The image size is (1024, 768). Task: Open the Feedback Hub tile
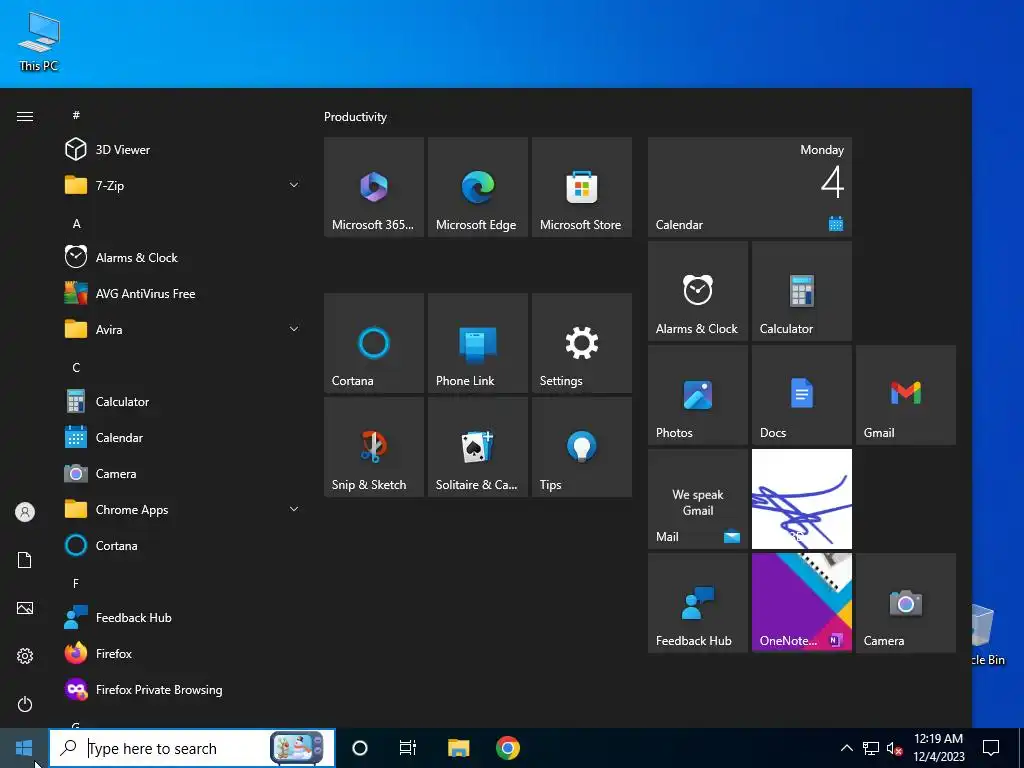pos(697,603)
